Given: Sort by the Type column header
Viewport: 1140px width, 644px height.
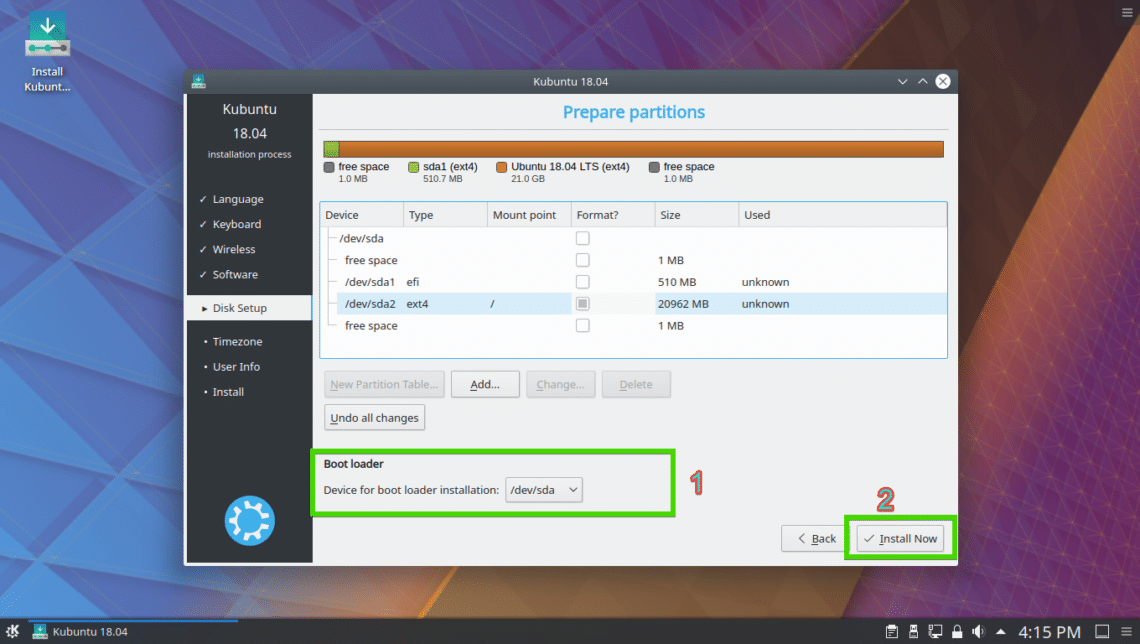Looking at the screenshot, I should pyautogui.click(x=445, y=215).
